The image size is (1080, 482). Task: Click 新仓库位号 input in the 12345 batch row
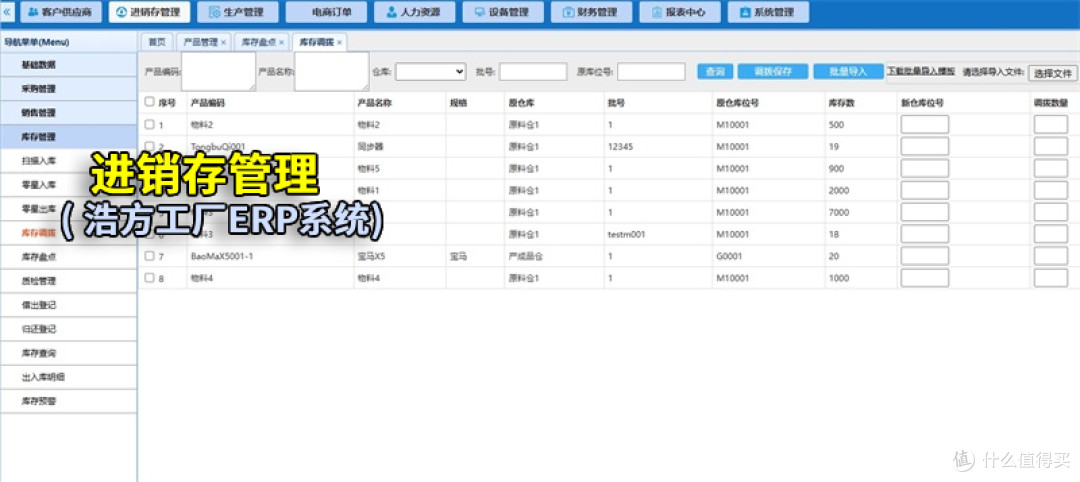point(924,147)
